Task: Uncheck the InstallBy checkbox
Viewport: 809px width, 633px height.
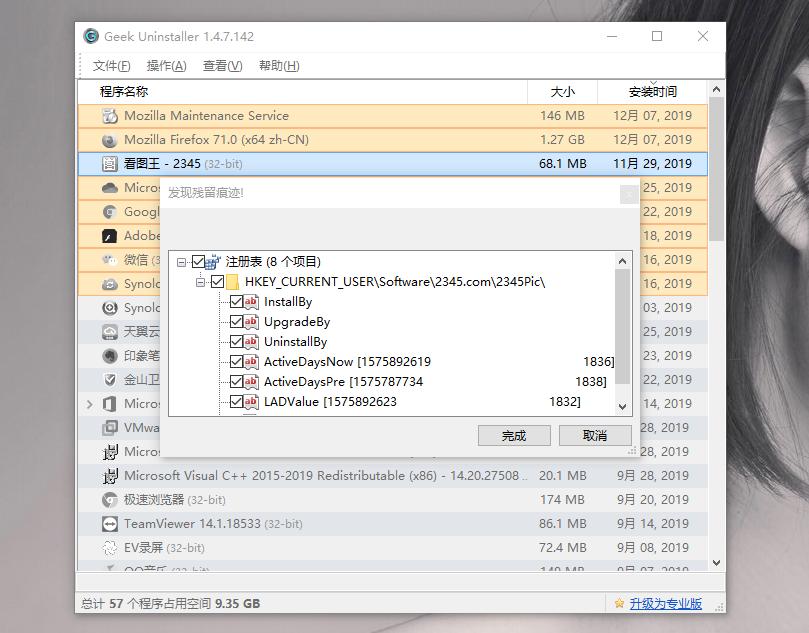Action: (x=236, y=302)
